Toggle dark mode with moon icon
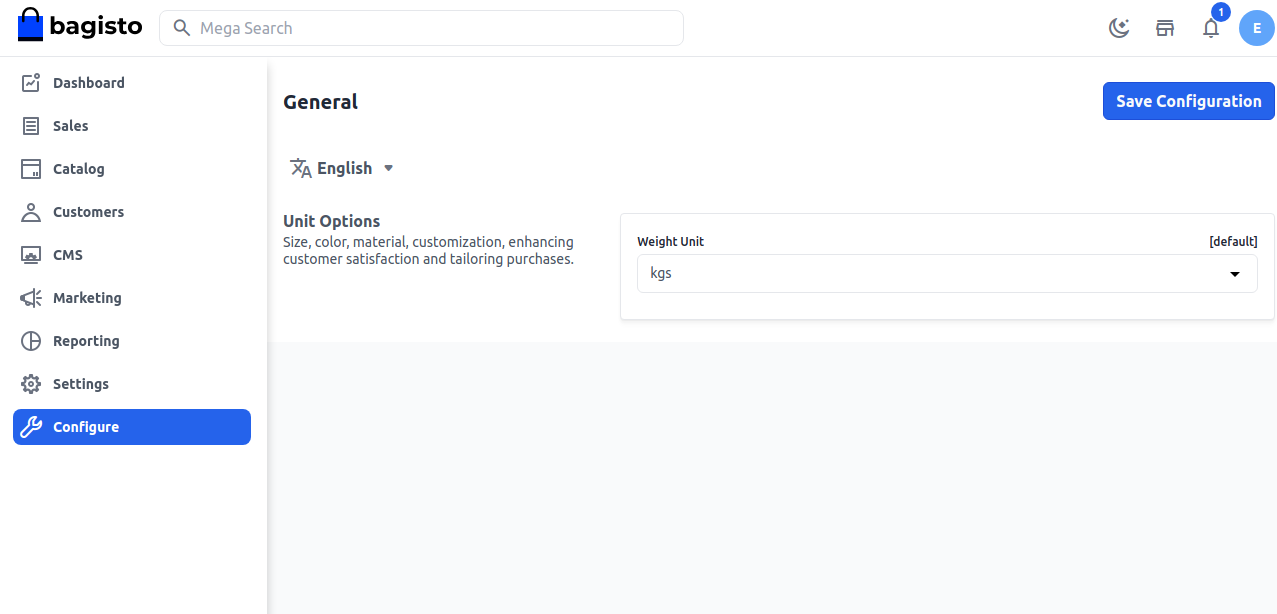 coord(1119,28)
